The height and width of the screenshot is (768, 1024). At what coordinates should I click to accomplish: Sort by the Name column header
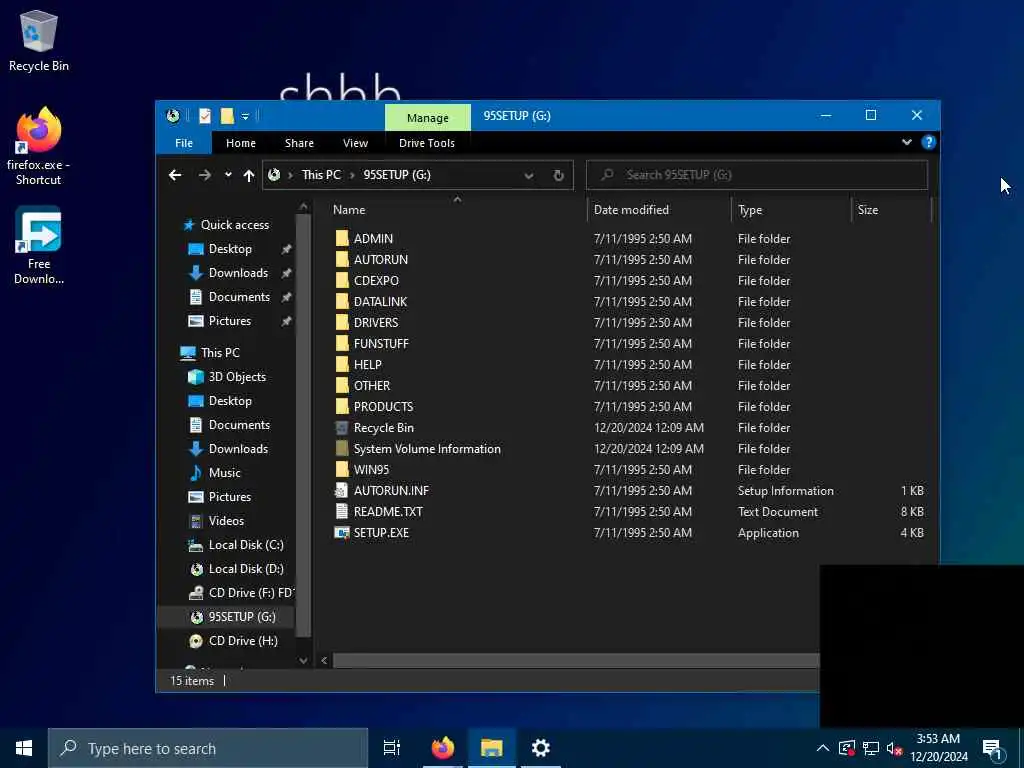[x=349, y=210]
